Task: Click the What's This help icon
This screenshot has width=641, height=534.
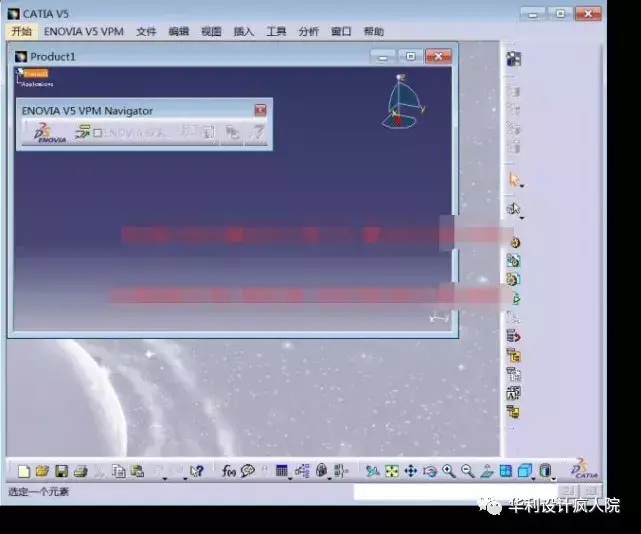Action: [197, 471]
